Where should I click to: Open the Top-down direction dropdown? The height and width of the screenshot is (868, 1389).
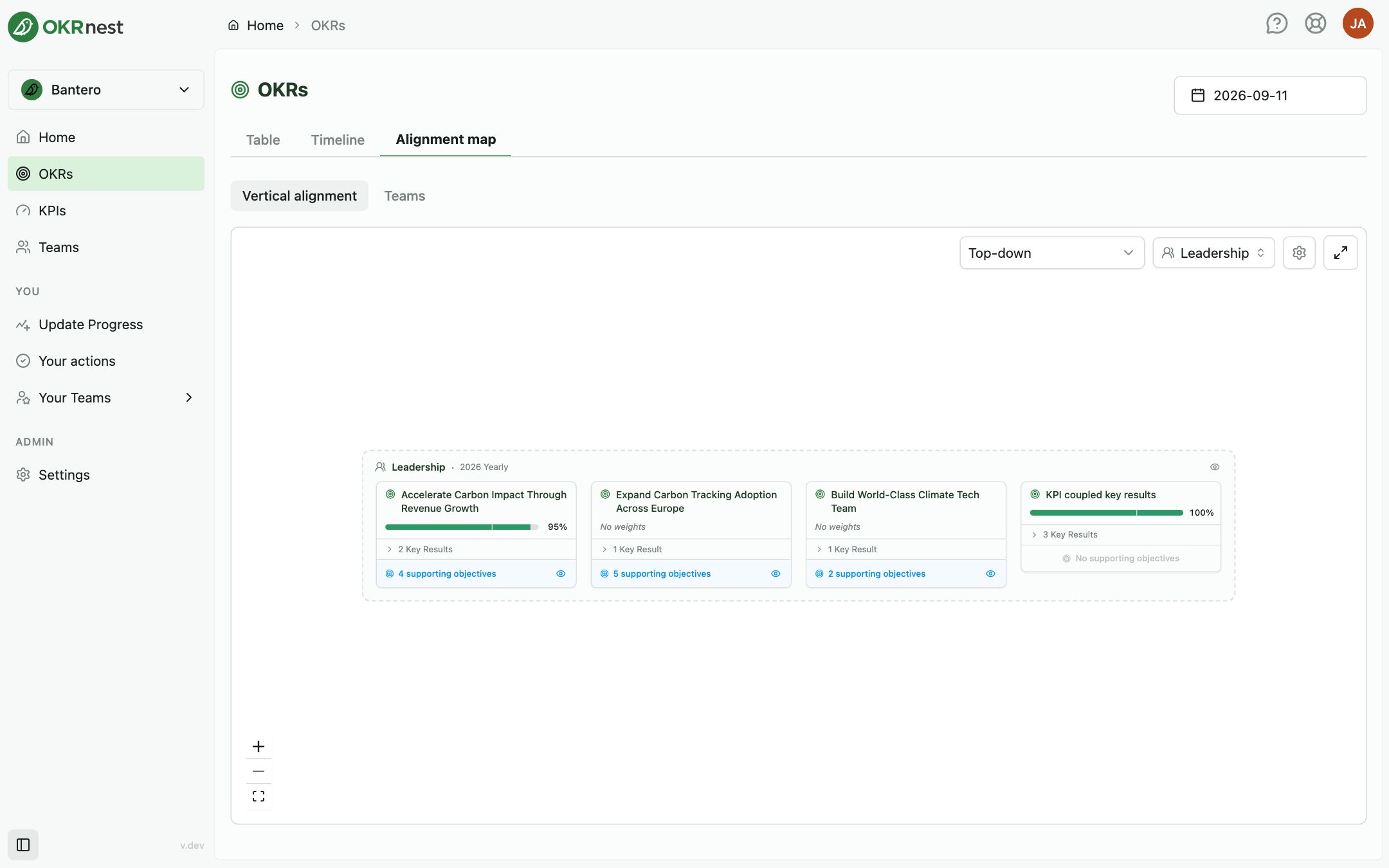pyautogui.click(x=1051, y=253)
